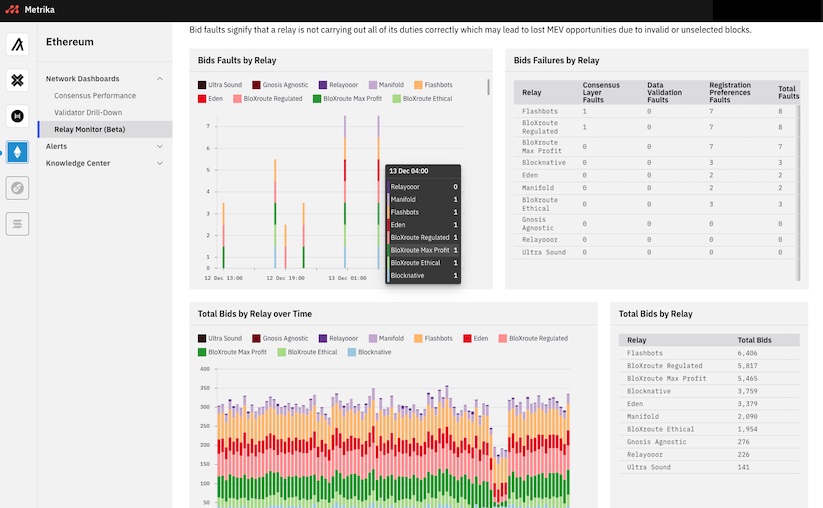Open the Validator Drill-Down dashboard

click(x=88, y=112)
